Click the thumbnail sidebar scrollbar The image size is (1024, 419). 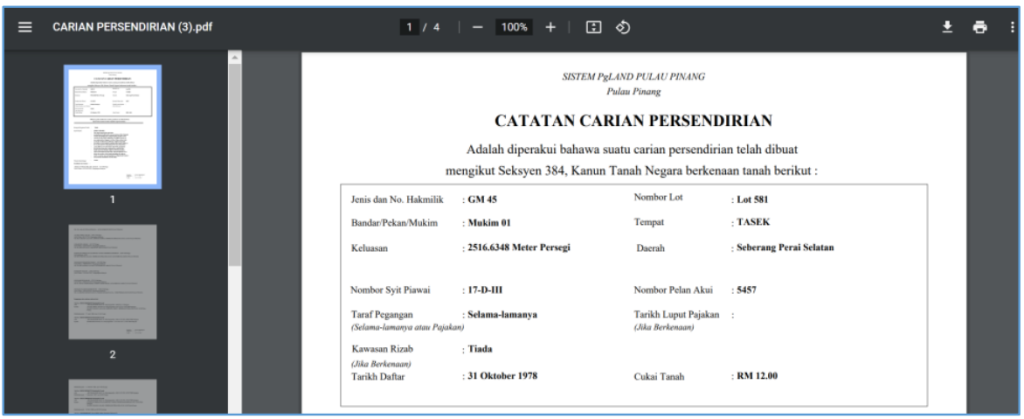(x=235, y=160)
